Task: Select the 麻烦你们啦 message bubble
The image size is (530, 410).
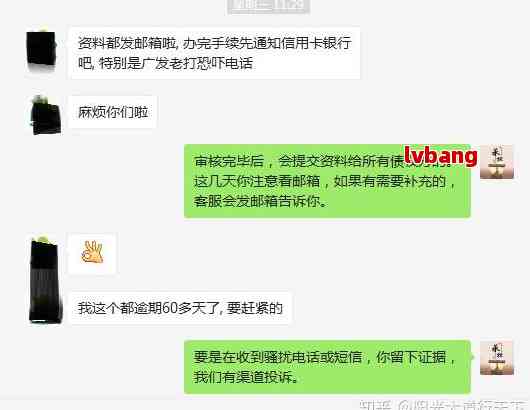Action: tap(113, 112)
